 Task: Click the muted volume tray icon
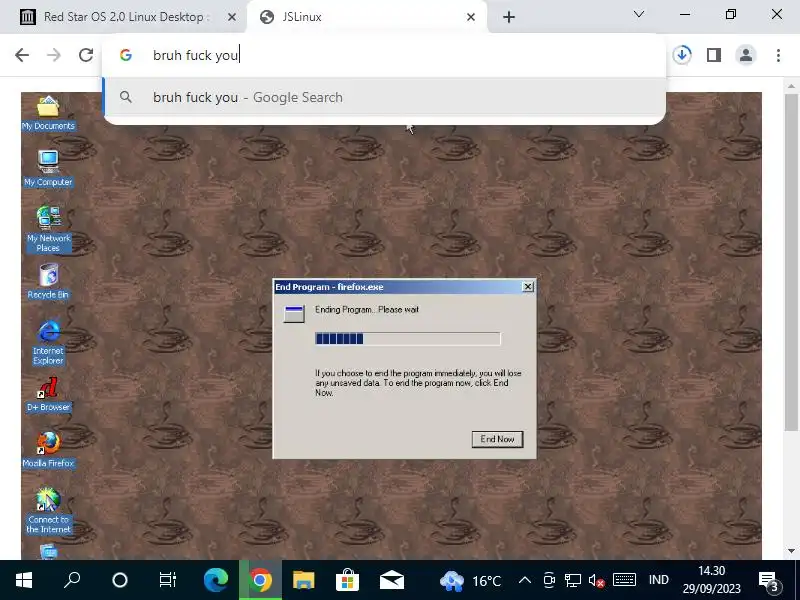coord(596,580)
